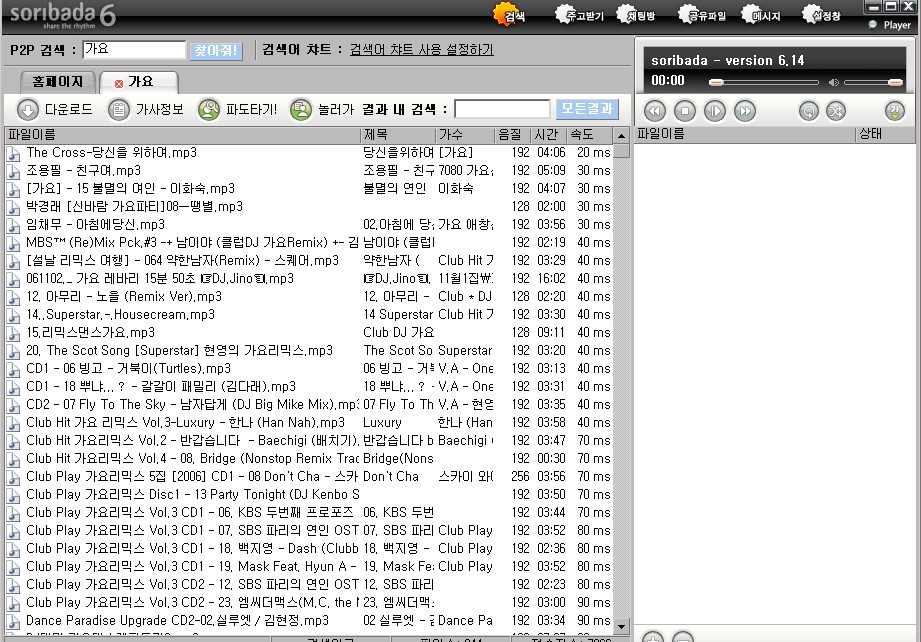Click the results list scrollbar up arrow

coord(621,136)
